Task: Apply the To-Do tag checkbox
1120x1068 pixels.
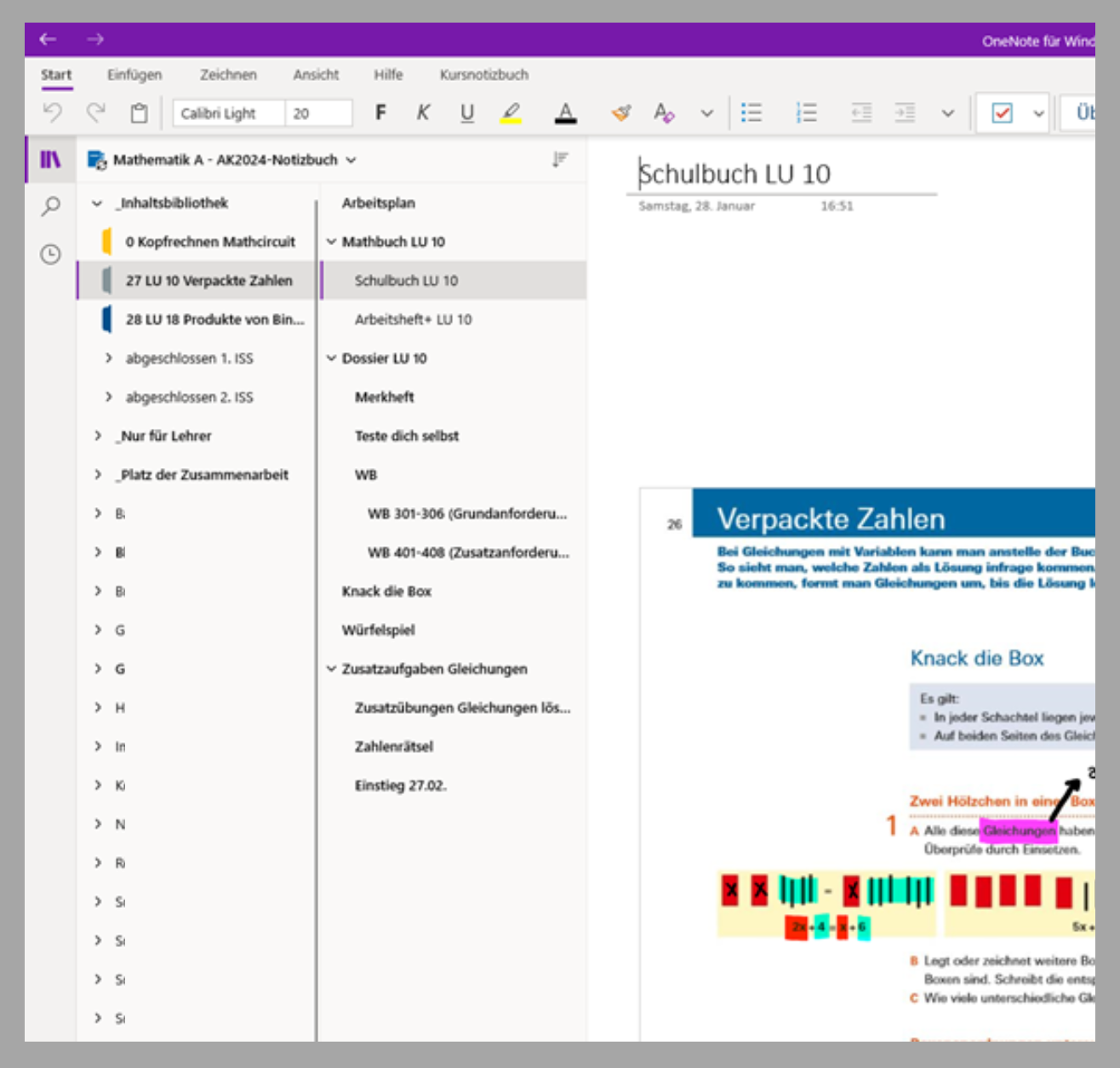Action: pos(1004,112)
